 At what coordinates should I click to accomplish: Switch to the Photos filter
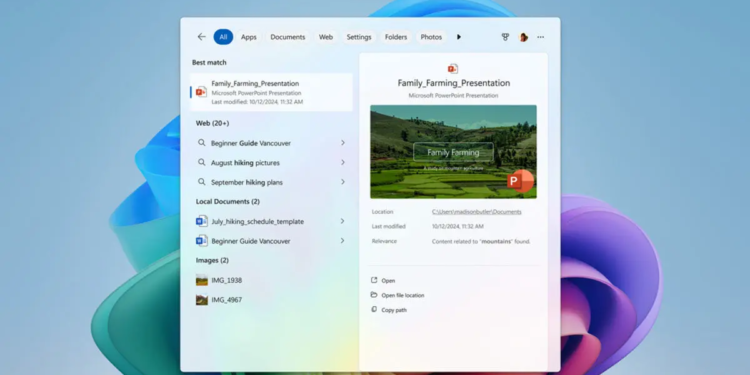[431, 37]
